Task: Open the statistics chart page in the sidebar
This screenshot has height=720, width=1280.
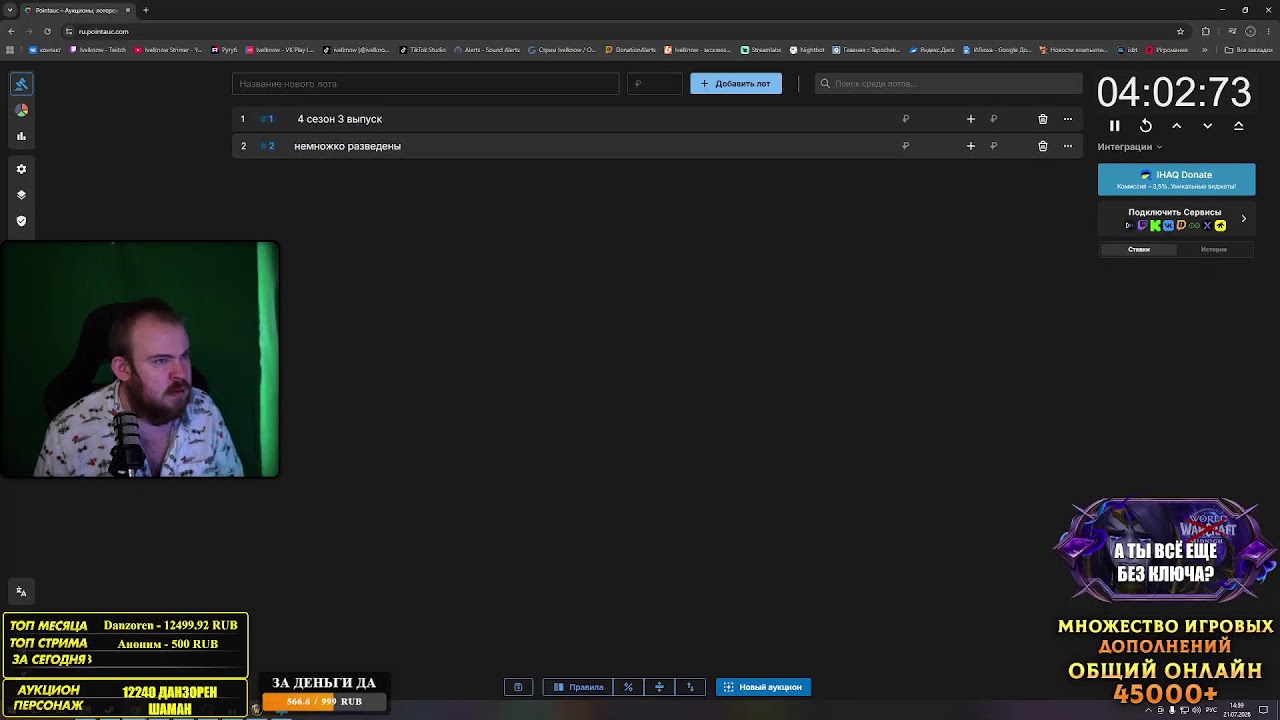Action: click(21, 136)
